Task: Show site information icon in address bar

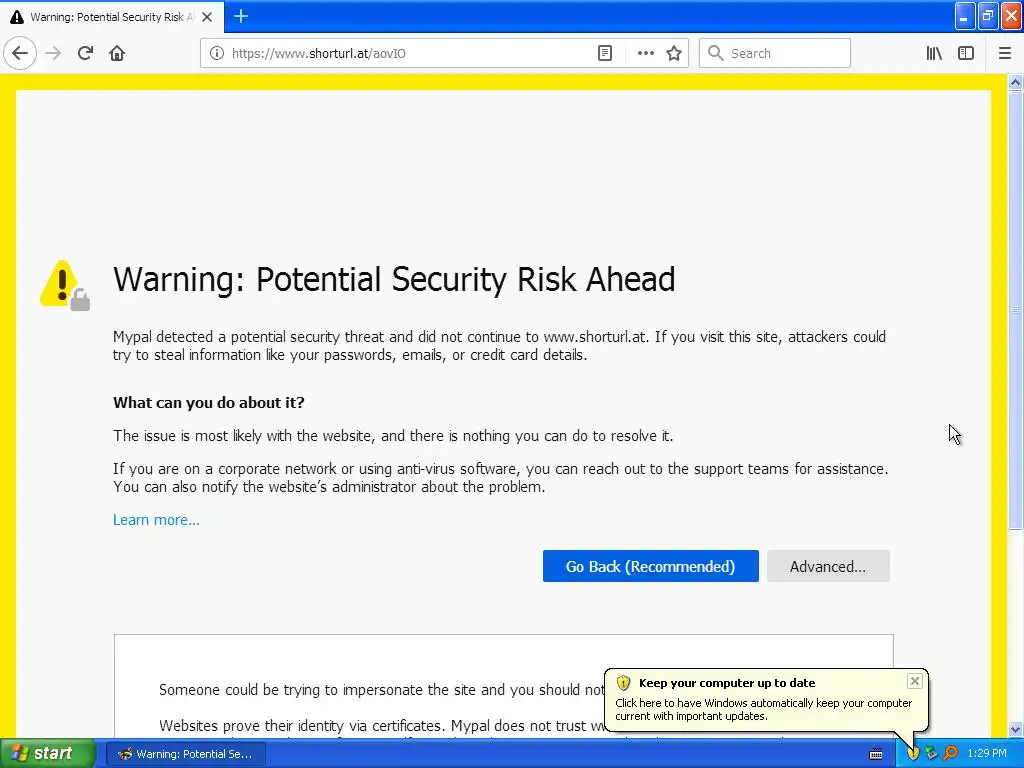Action: click(x=216, y=53)
